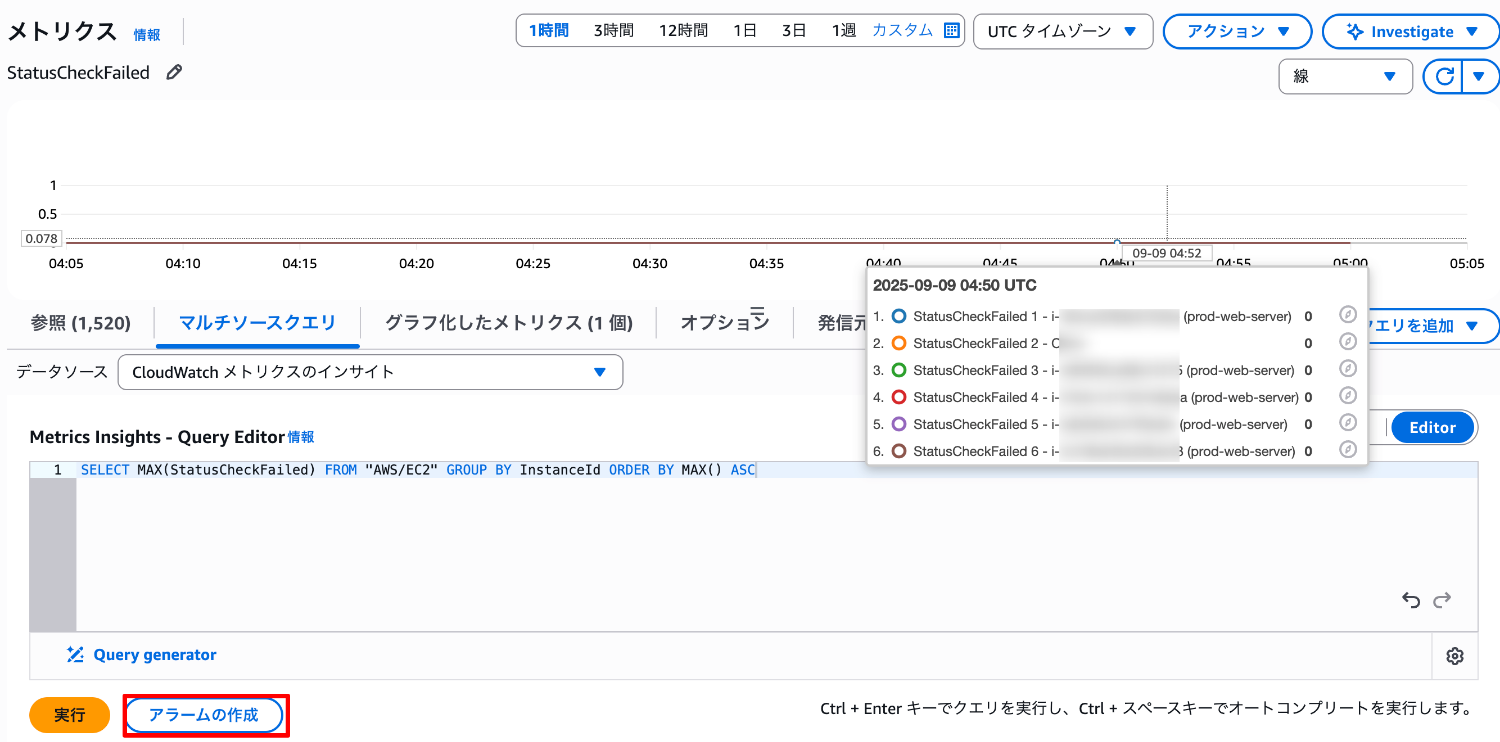
Task: Click the red StatusCheckFailed 4 series circle
Action: click(x=898, y=397)
